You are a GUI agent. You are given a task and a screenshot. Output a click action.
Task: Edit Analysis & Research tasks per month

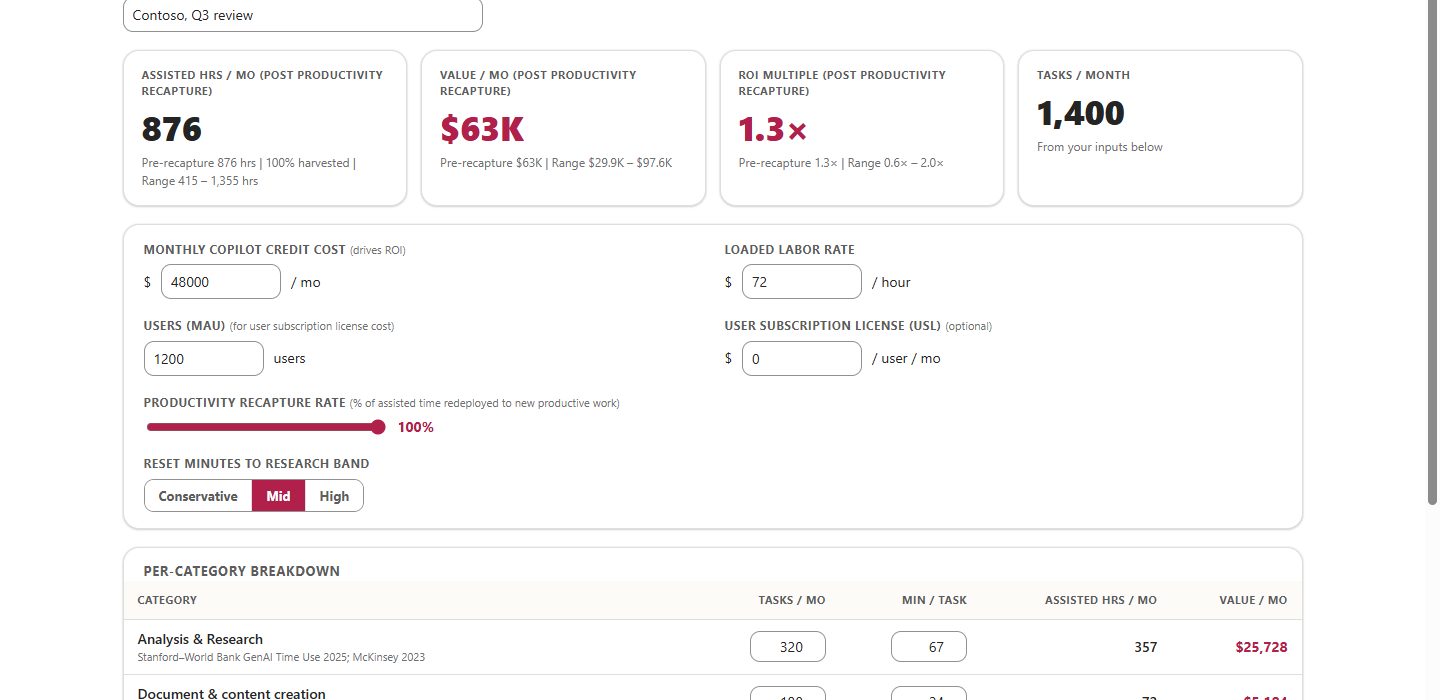pyautogui.click(x=788, y=647)
